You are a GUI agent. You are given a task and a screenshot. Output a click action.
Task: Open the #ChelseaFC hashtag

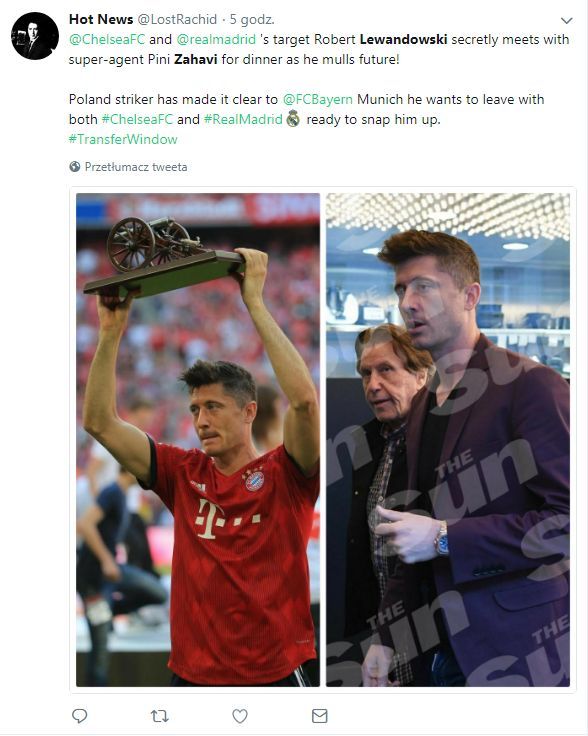tap(137, 119)
